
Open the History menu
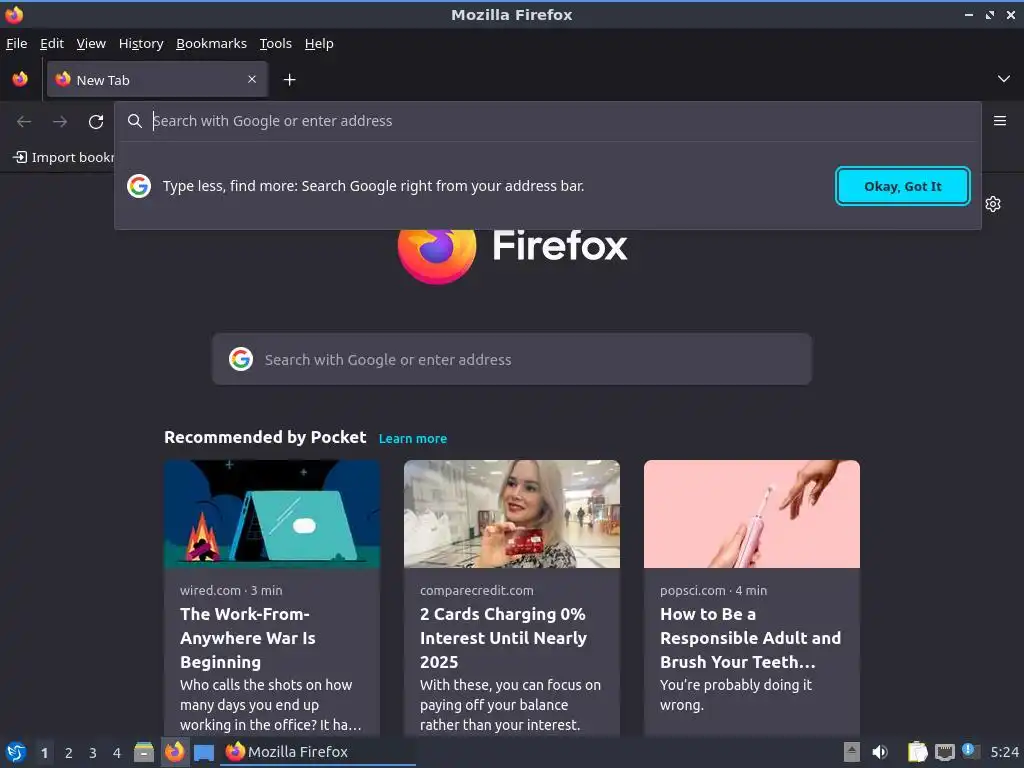point(140,44)
